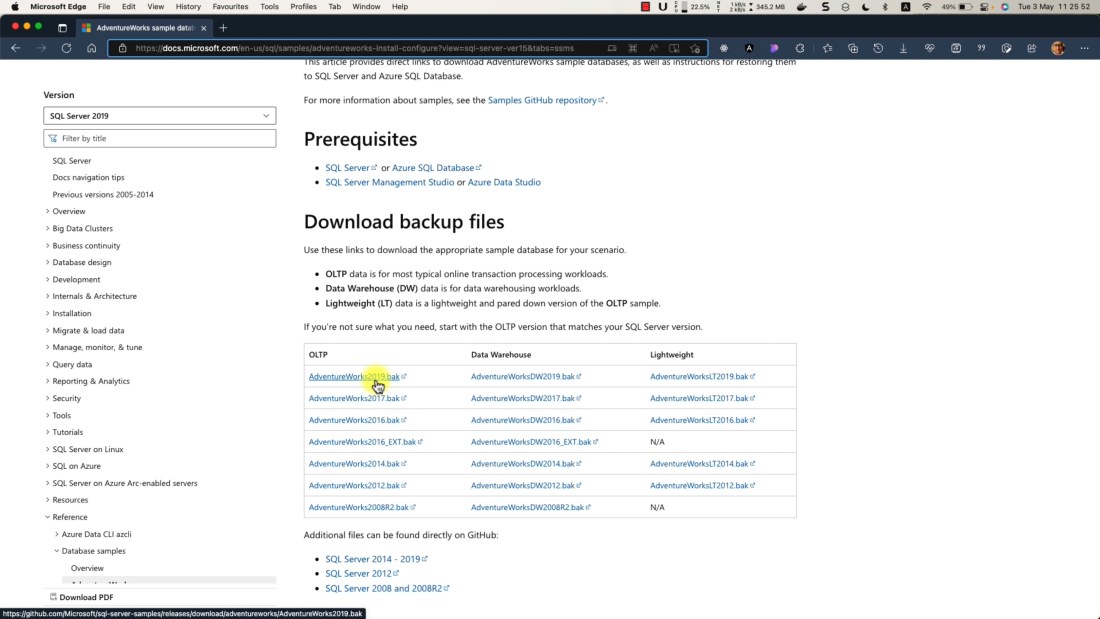Open Downloads toolbar icon
The height and width of the screenshot is (619, 1100).
[904, 48]
